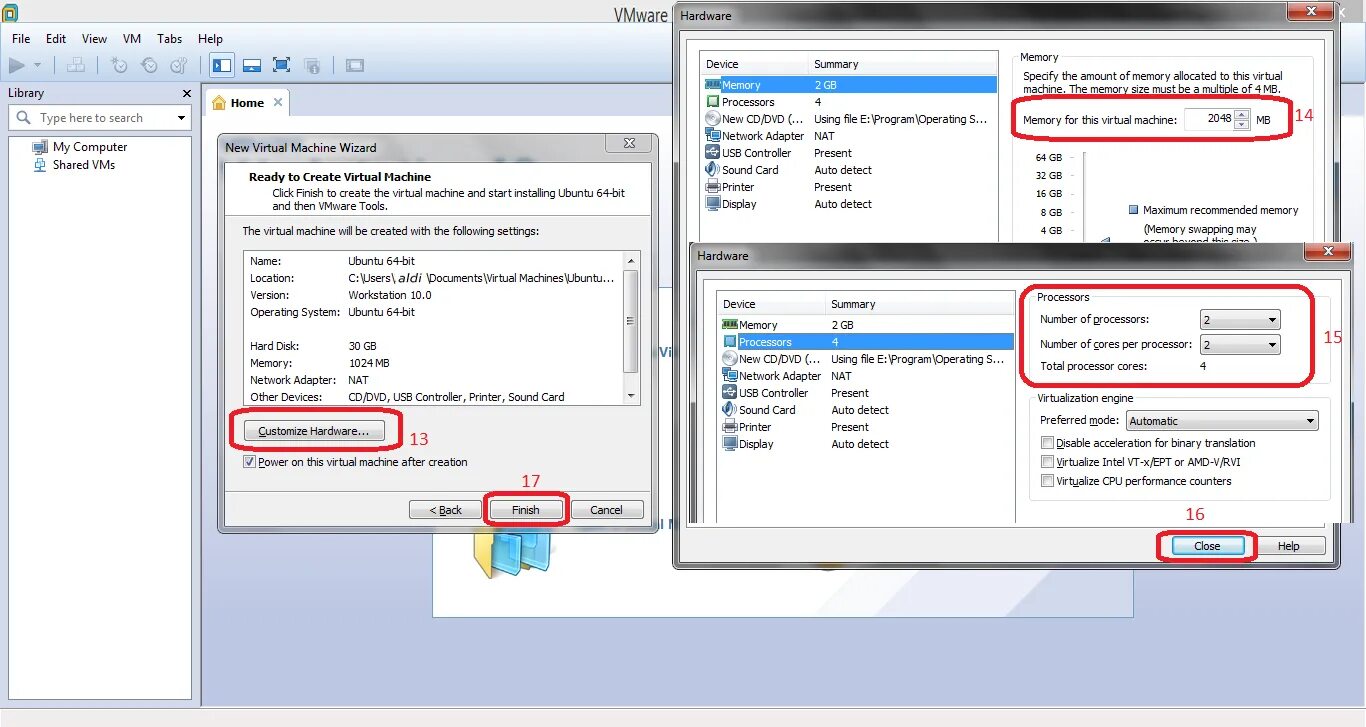Select Display row in lower Hardware window
Image resolution: width=1366 pixels, height=727 pixels.
point(866,444)
